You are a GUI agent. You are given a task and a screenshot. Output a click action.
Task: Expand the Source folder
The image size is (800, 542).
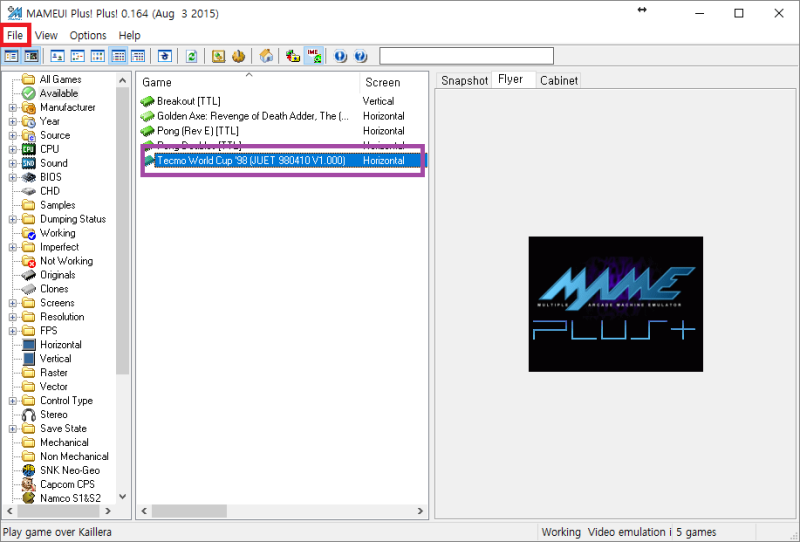[x=13, y=135]
